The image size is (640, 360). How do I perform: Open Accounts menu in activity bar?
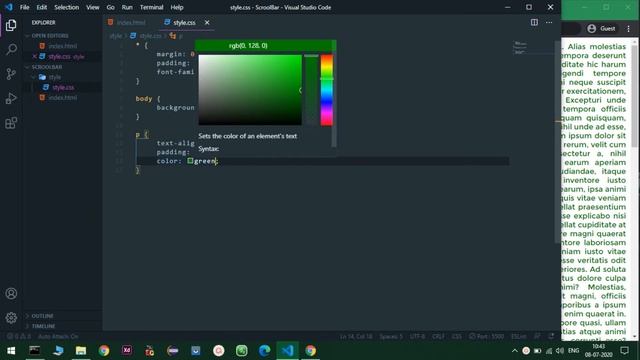pos(11,293)
